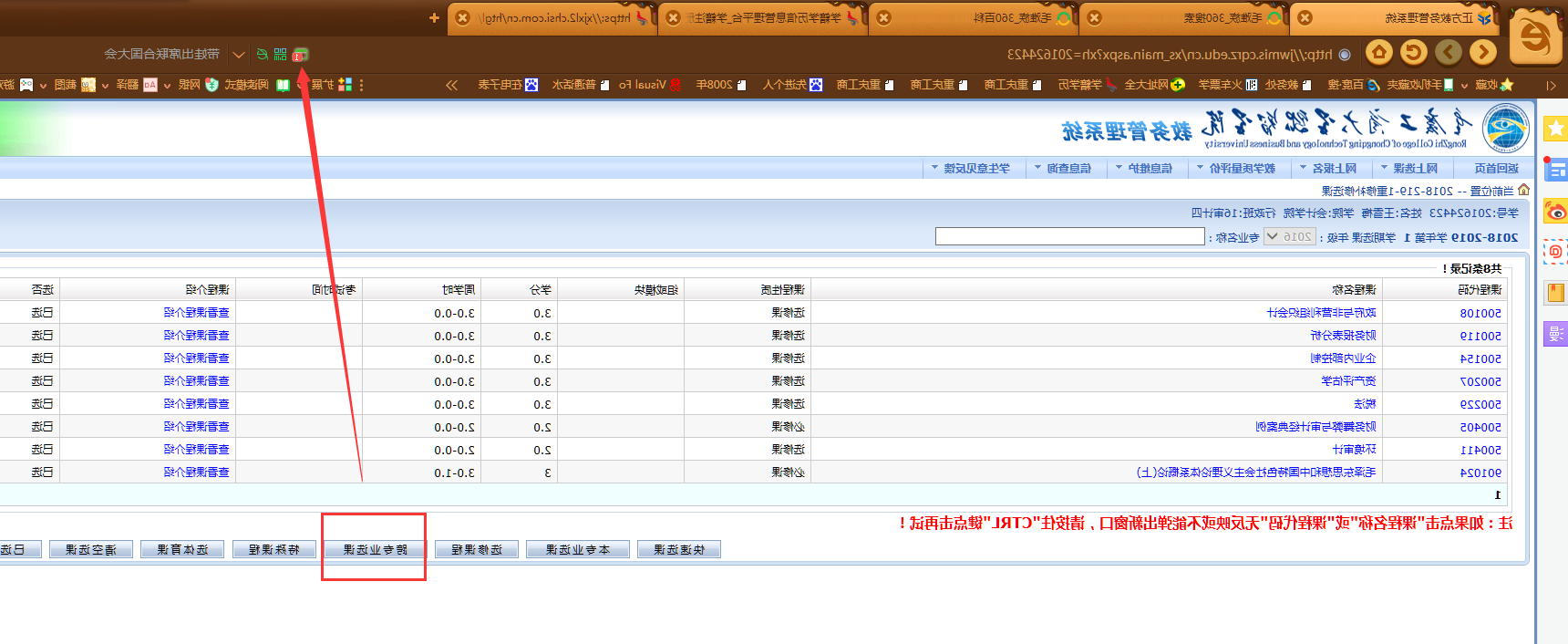Open the search box suggestions dropdown arrow
Viewport: 1568px width, 644px height.
pyautogui.click(x=239, y=55)
